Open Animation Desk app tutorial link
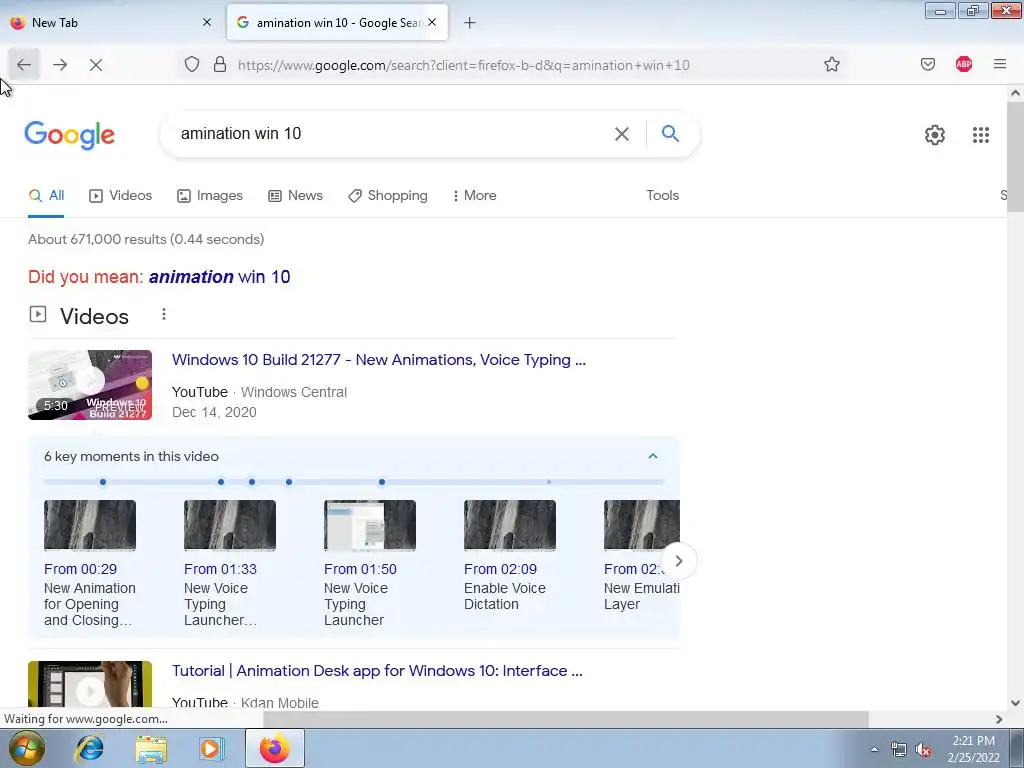1024x768 pixels. (377, 671)
